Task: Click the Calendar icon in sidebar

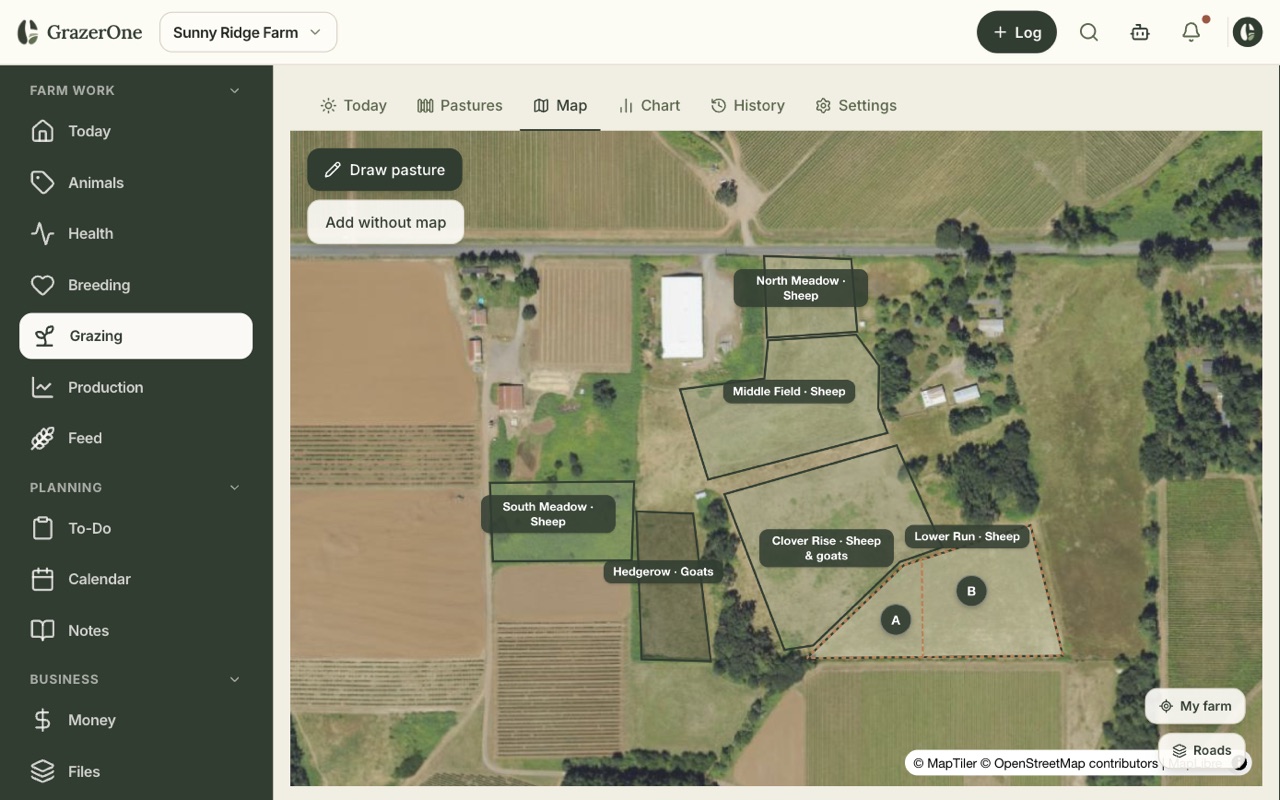Action: tap(42, 579)
